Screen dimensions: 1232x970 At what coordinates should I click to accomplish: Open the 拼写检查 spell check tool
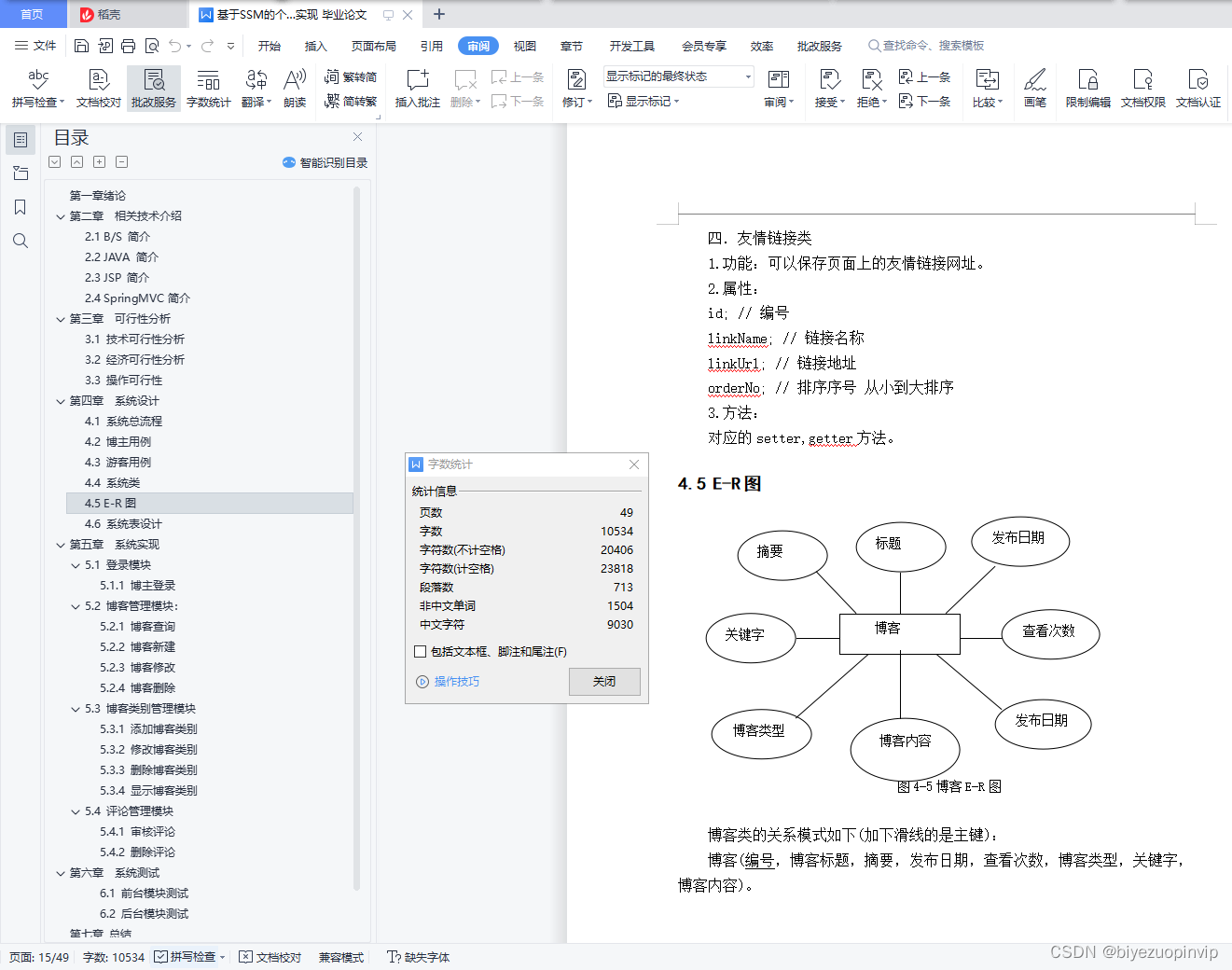pos(37,89)
